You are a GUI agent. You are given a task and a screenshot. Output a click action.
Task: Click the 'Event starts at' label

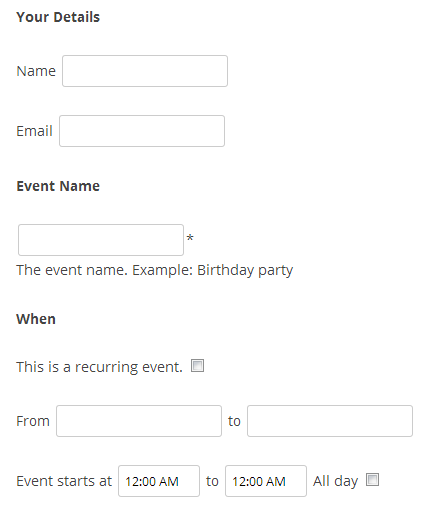pos(64,481)
